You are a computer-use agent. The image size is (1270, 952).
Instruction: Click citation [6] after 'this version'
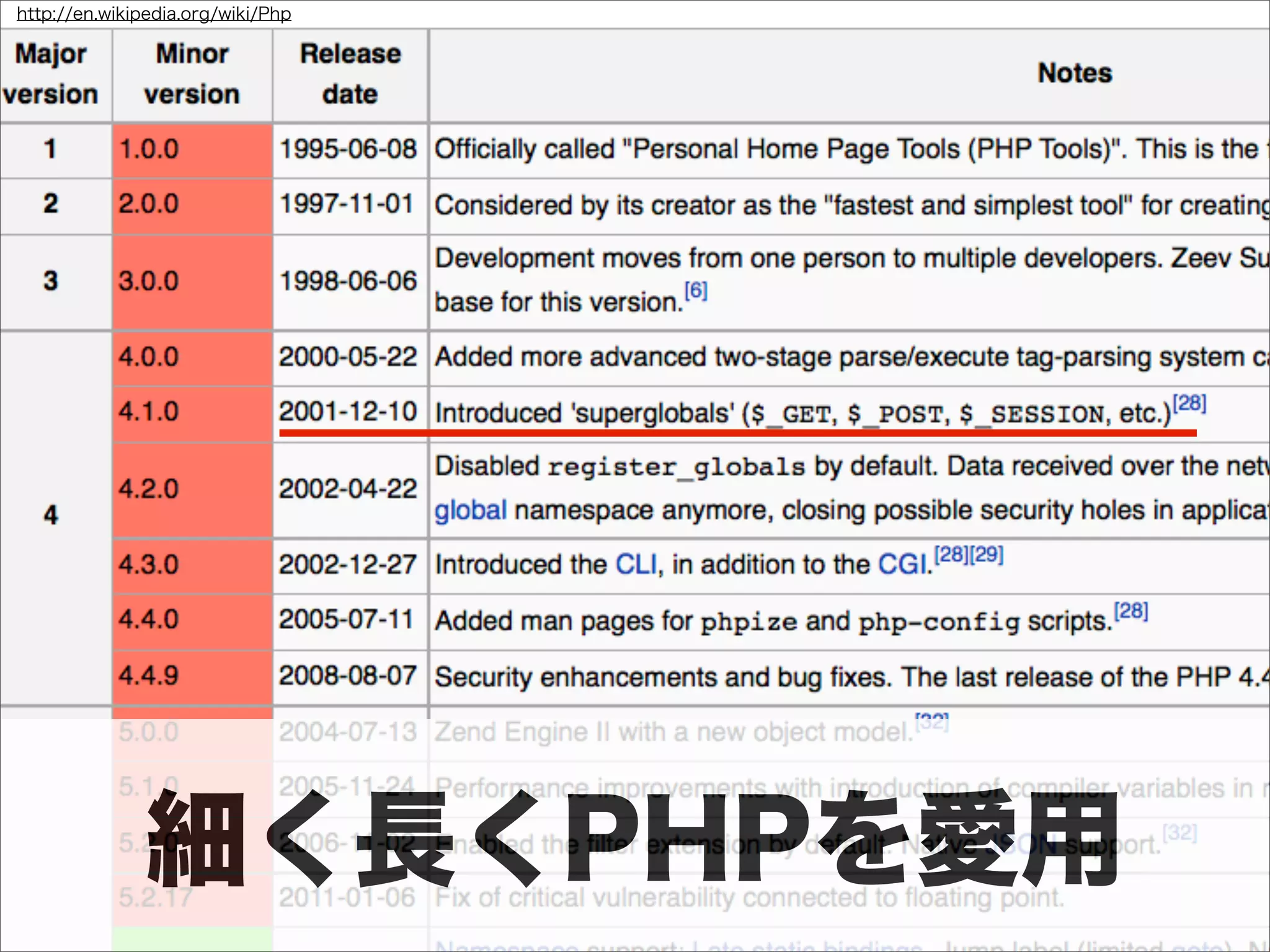point(695,290)
